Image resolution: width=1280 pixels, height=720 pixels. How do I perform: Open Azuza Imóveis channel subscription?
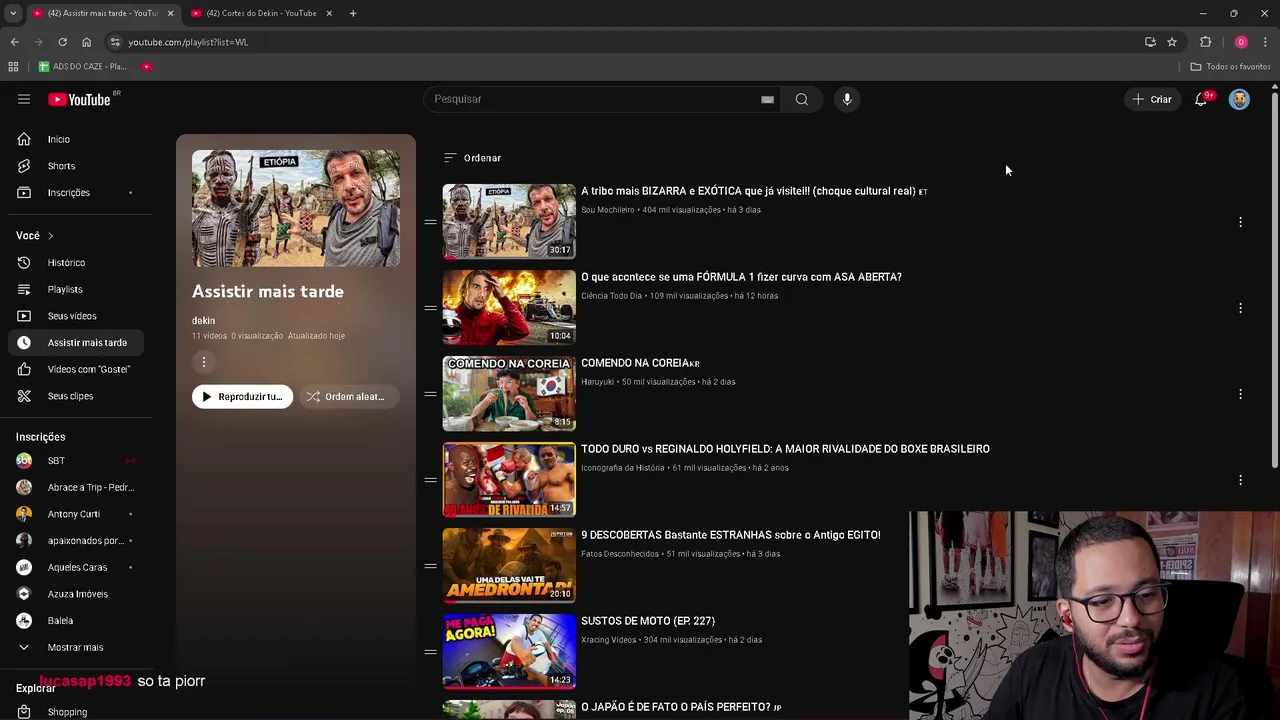77,594
